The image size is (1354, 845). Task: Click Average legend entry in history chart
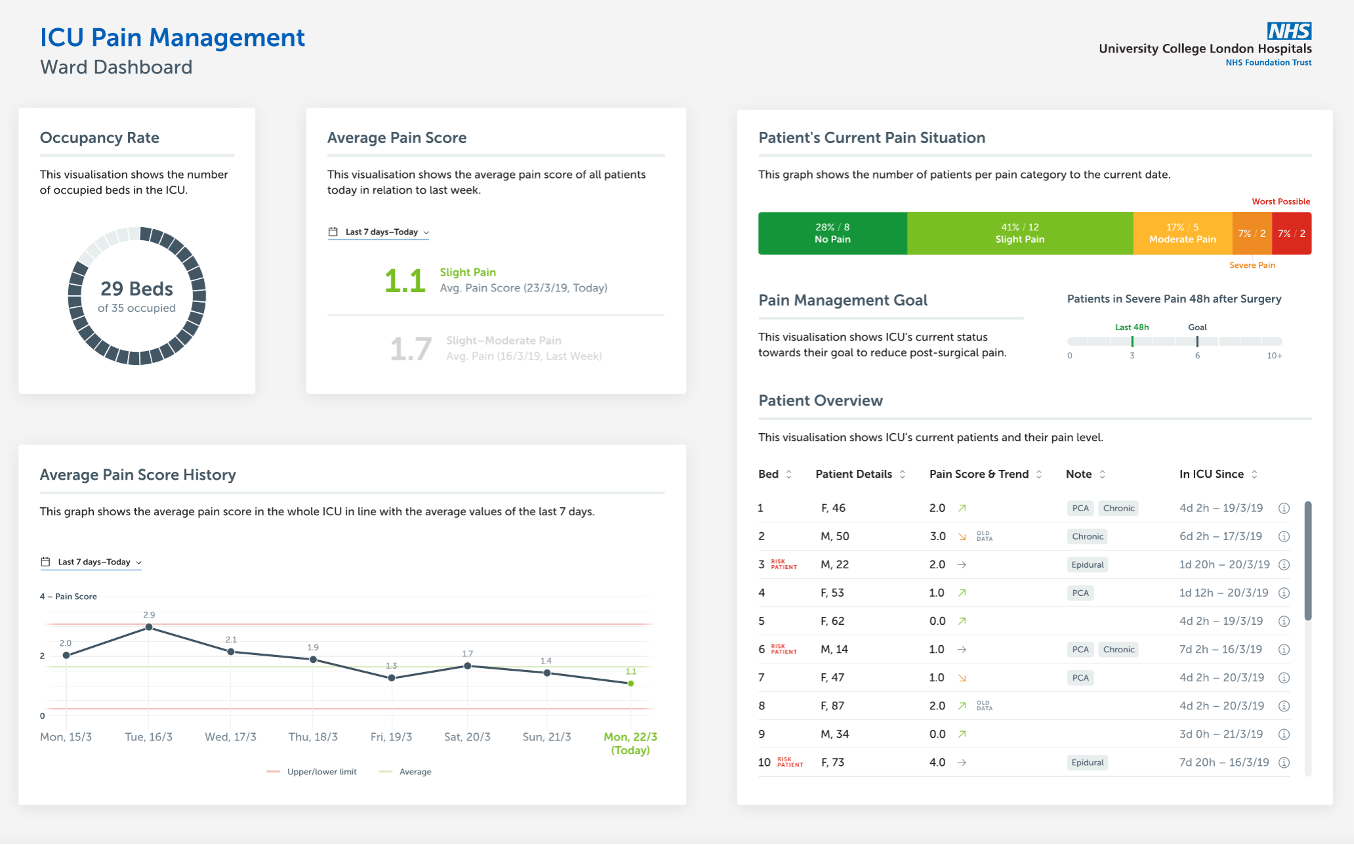[x=405, y=772]
